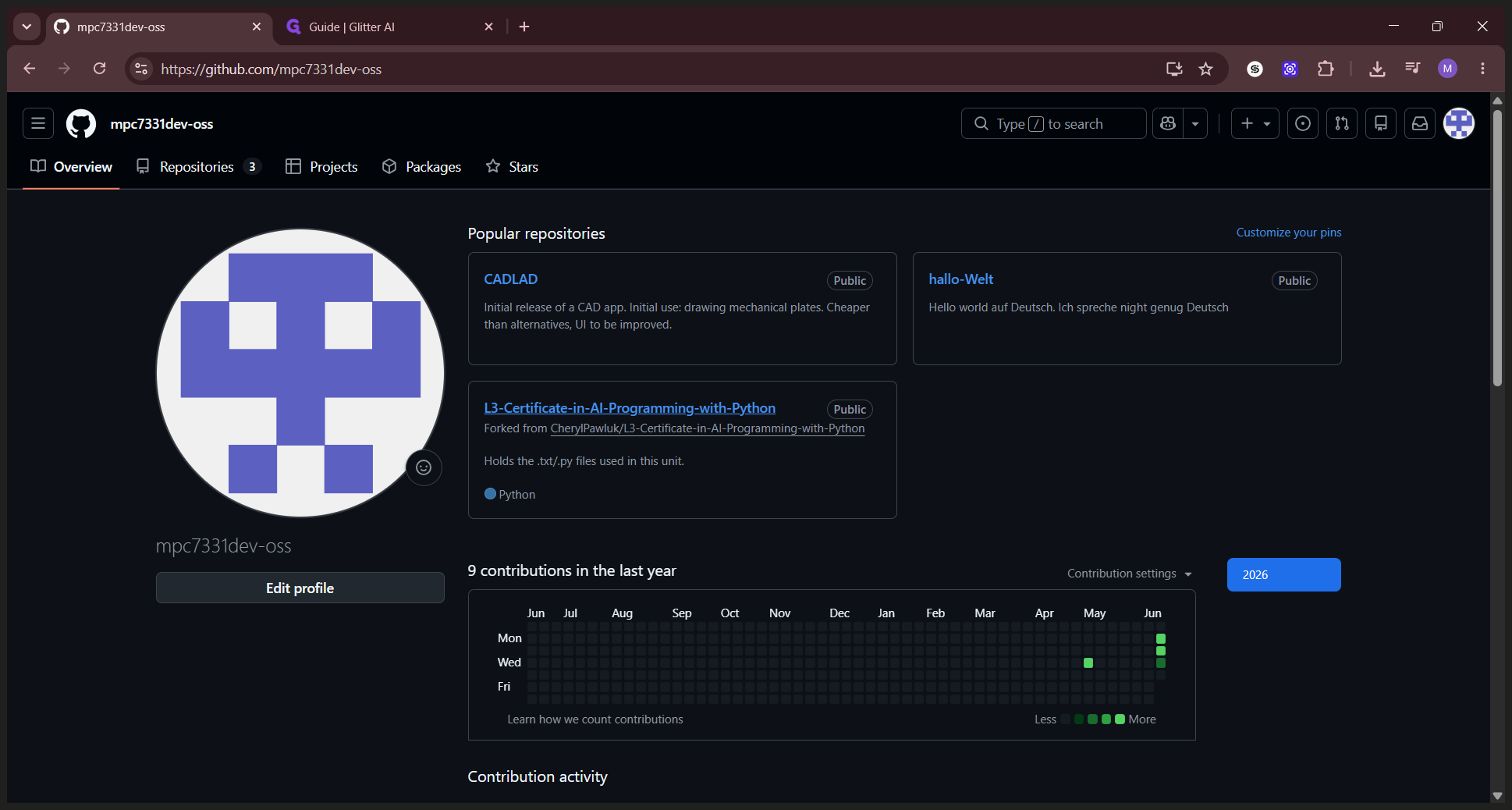Open the Repositories icon in header
This screenshot has height=810, width=1512.
coord(1381,123)
